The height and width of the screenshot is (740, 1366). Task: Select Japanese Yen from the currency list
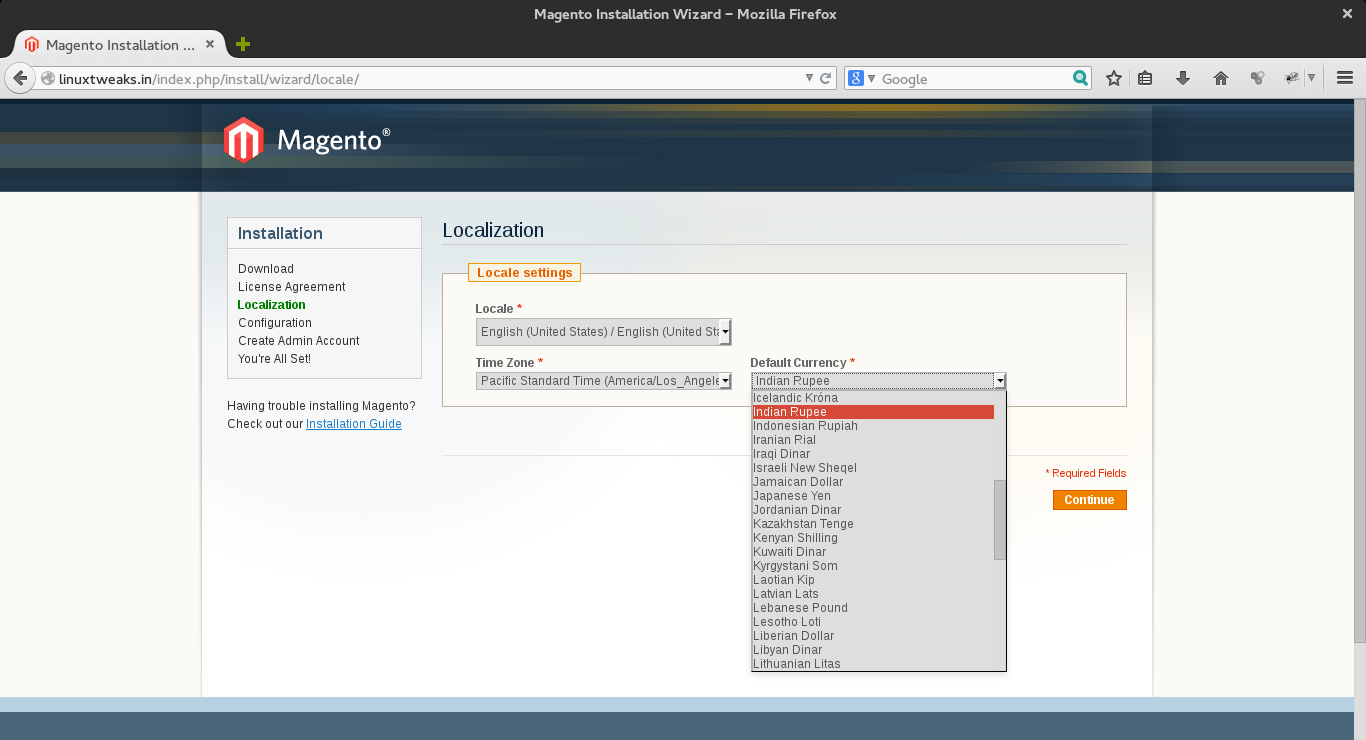[x=792, y=496]
